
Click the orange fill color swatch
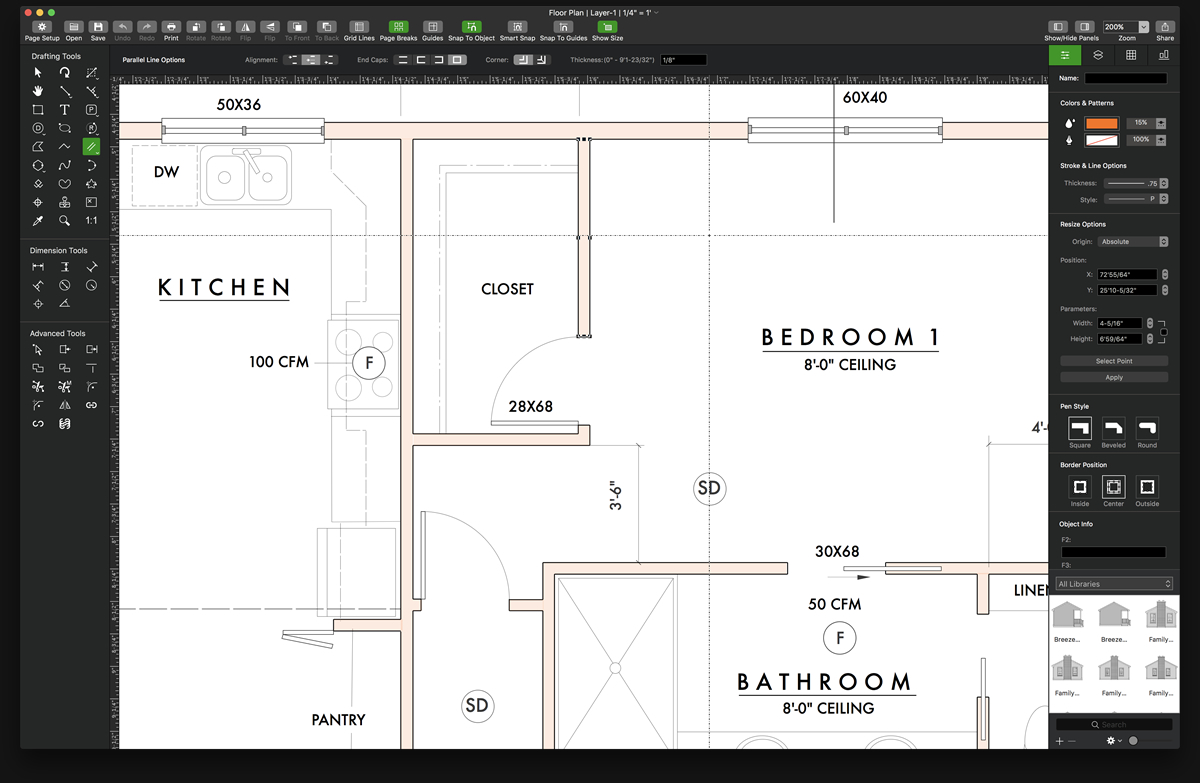tap(1101, 123)
